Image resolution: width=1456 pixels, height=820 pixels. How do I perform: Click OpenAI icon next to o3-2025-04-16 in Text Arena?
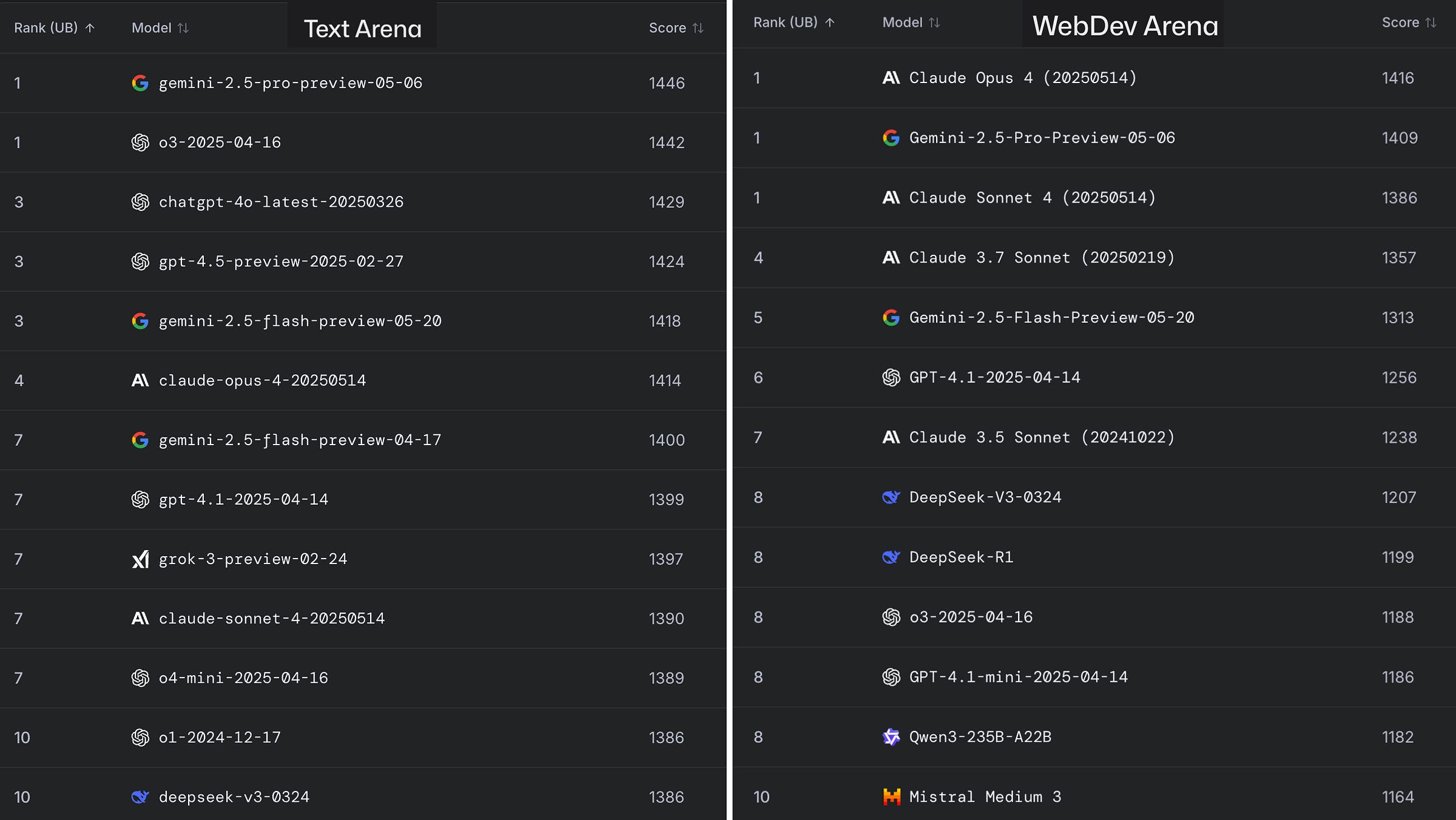pyautogui.click(x=140, y=143)
